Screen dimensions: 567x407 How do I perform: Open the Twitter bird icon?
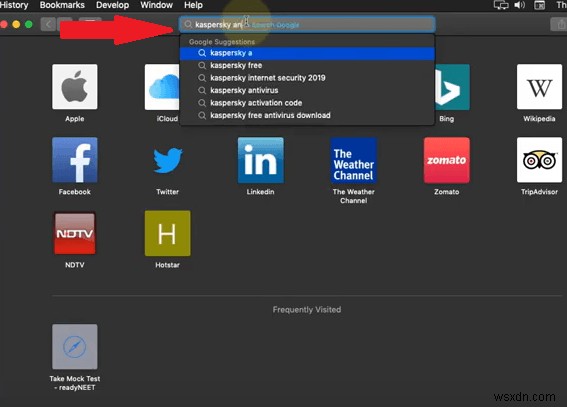coord(167,160)
